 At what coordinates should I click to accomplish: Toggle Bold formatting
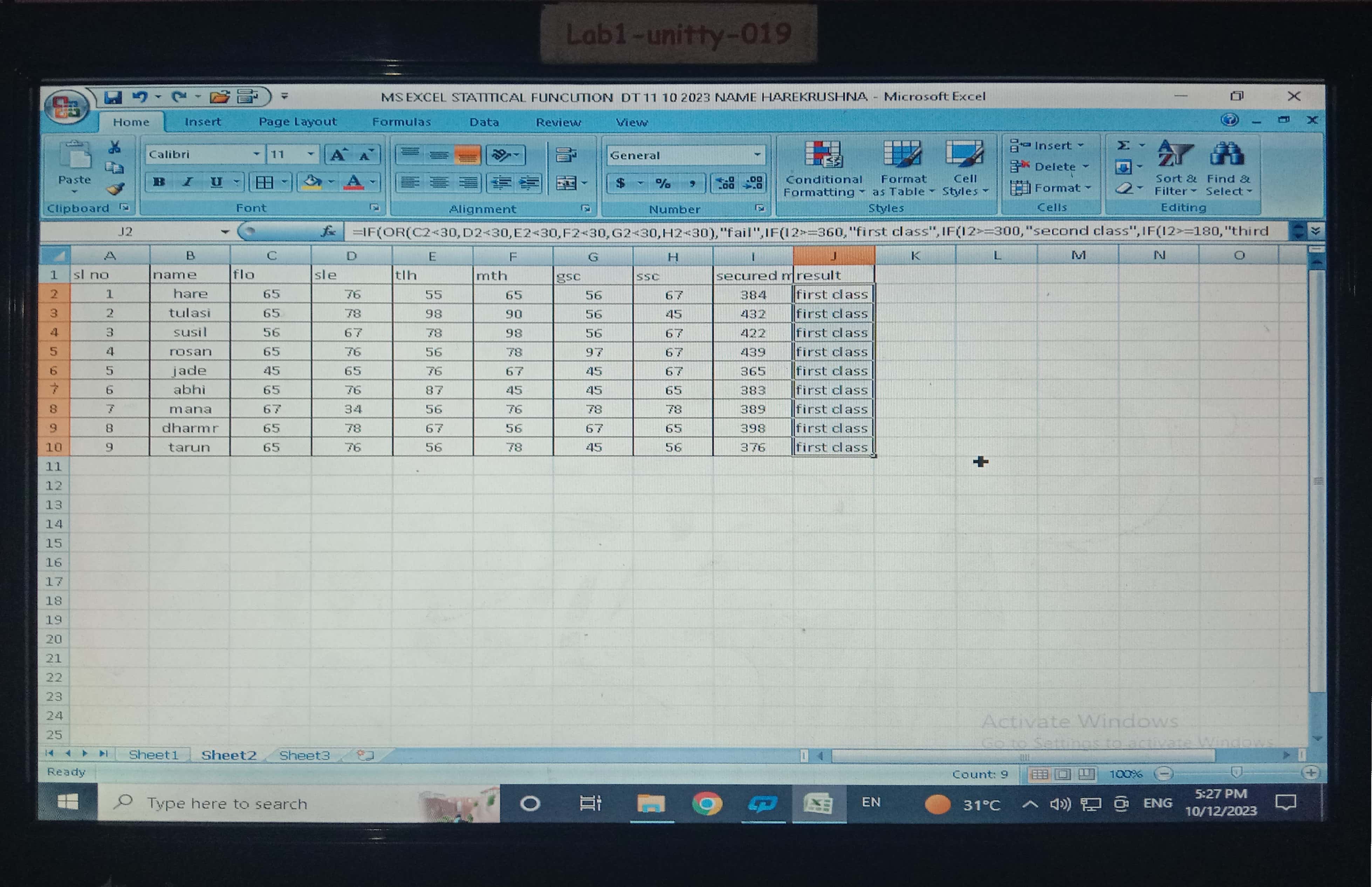tap(159, 182)
